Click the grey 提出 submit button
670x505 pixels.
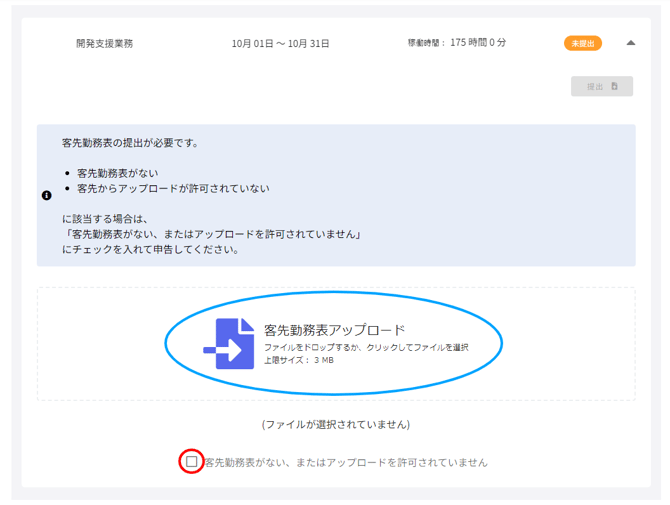click(x=602, y=86)
